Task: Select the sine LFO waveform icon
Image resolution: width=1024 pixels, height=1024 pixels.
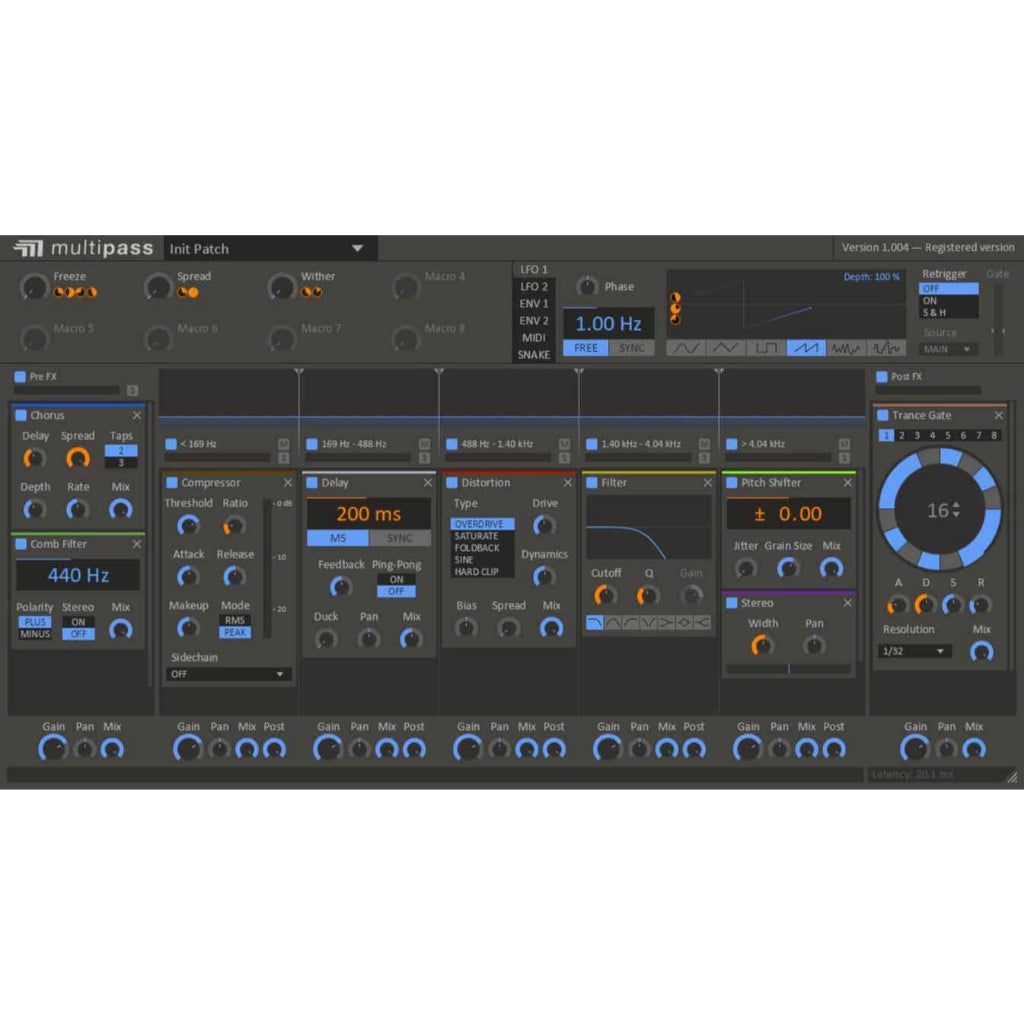Action: (685, 347)
